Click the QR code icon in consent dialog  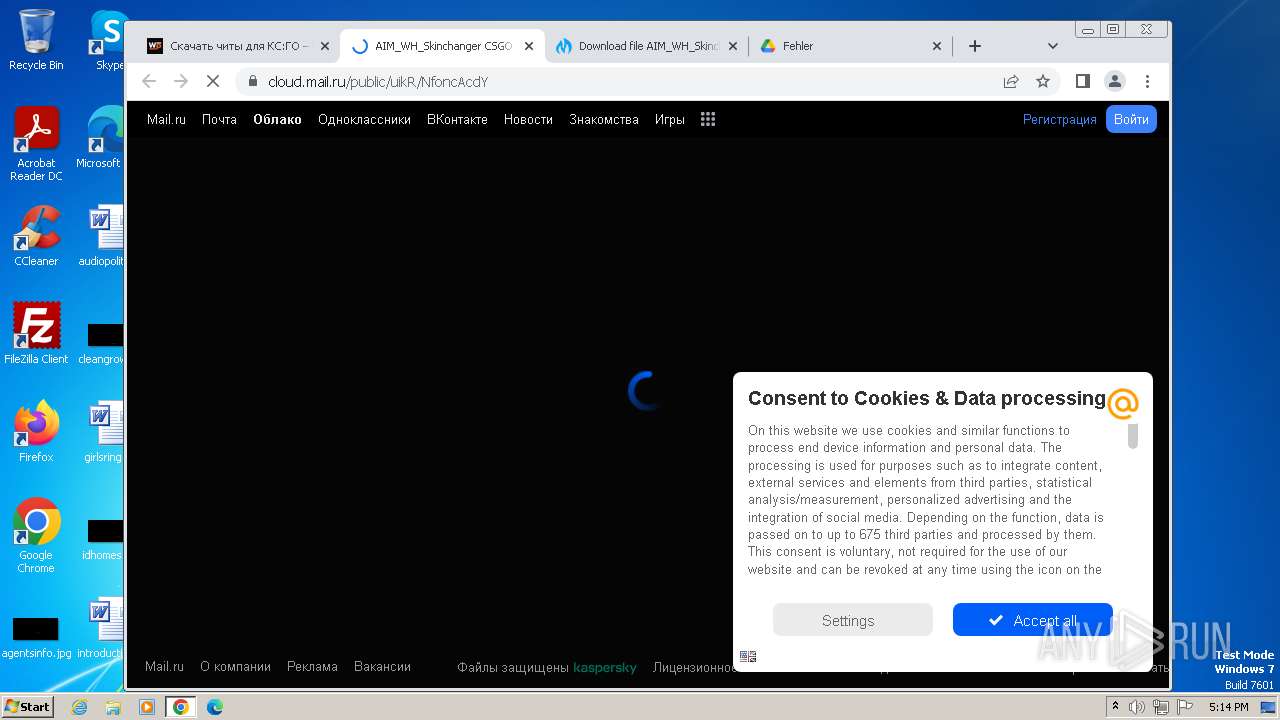tap(748, 656)
